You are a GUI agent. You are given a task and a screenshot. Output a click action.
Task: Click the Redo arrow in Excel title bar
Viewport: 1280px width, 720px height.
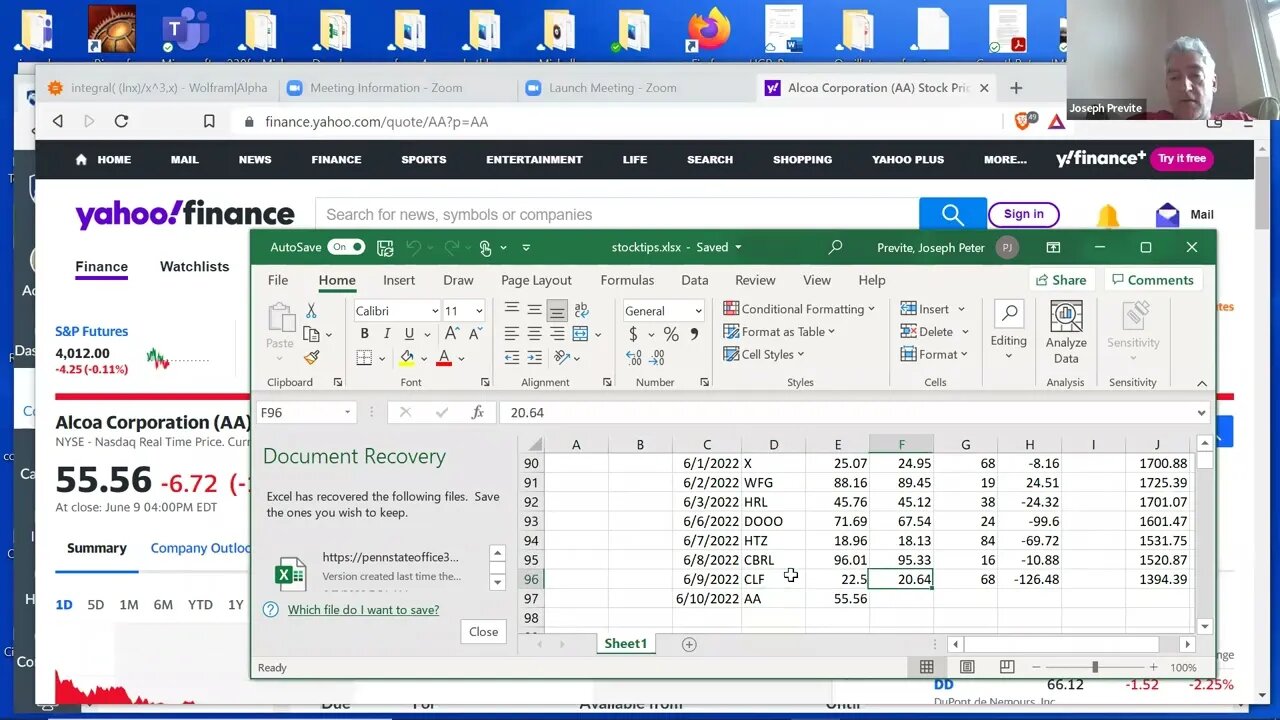451,247
